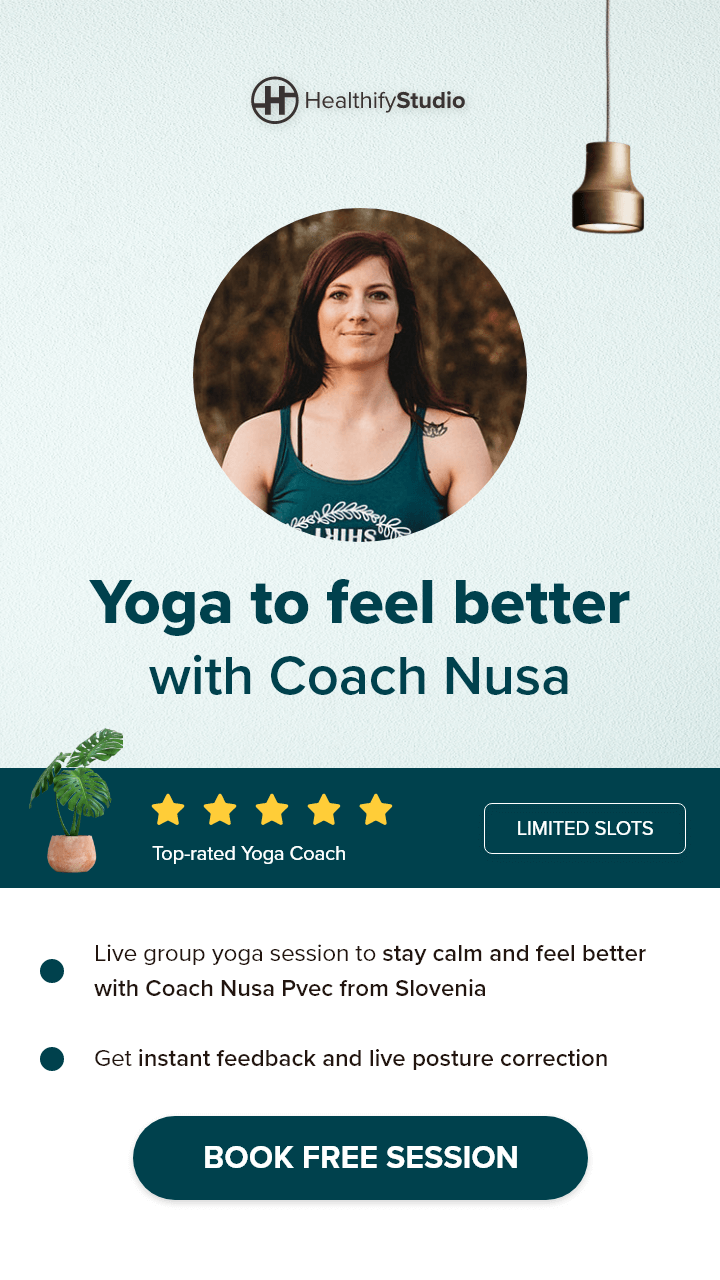720x1280 pixels.
Task: Select the second rating star
Action: 220,810
